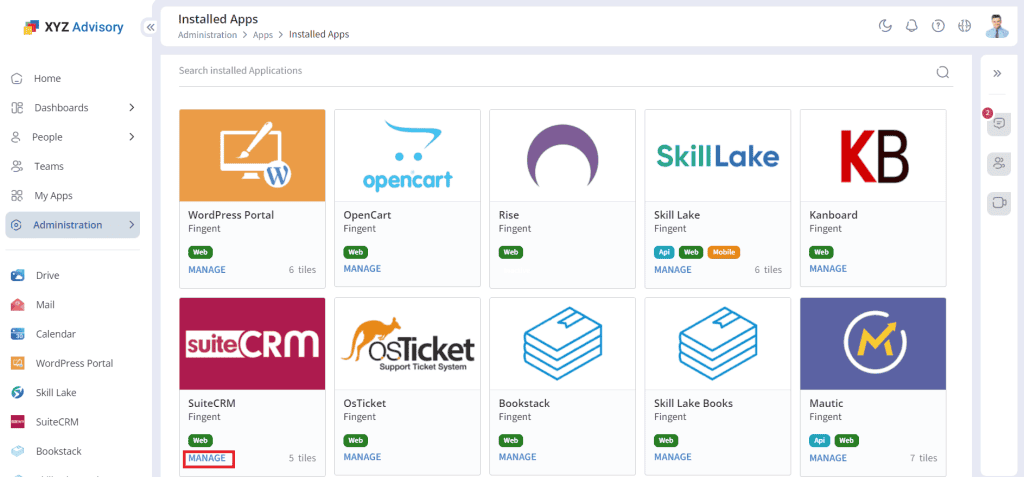Click Mobile tag on Skill Lake
This screenshot has height=477, width=1024.
(x=724, y=252)
